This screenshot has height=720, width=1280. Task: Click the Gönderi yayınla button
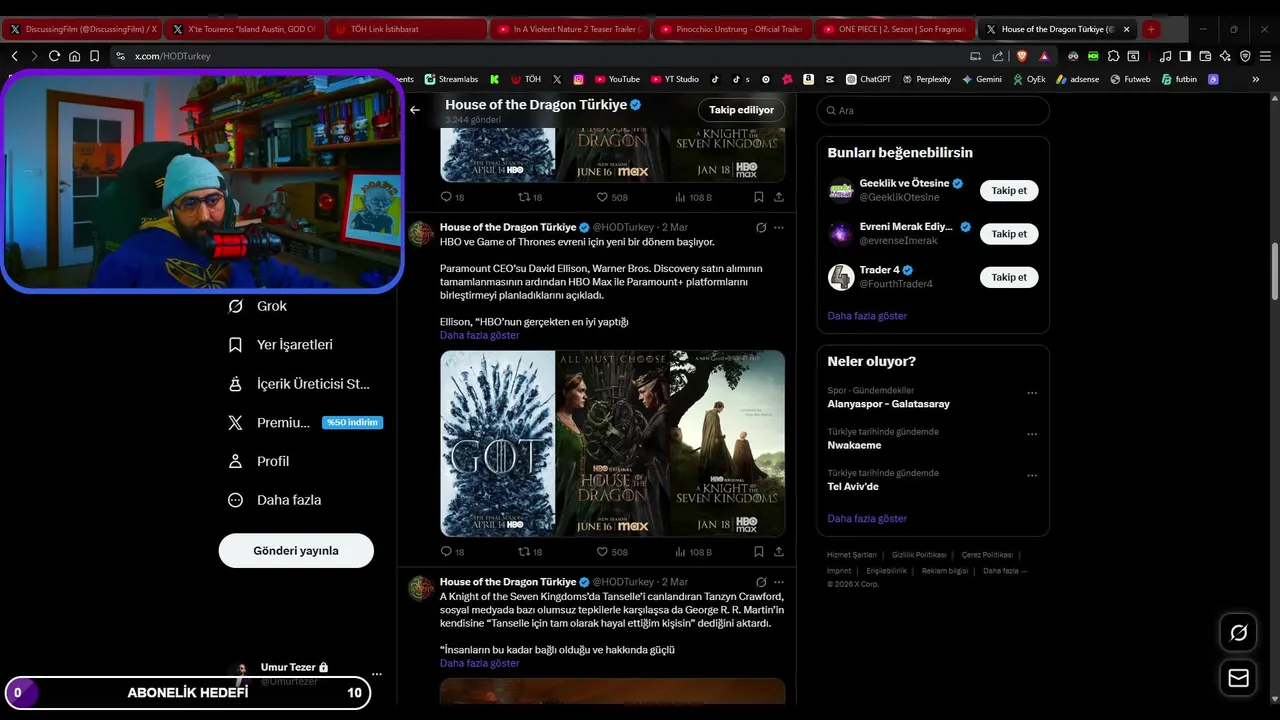(x=296, y=551)
